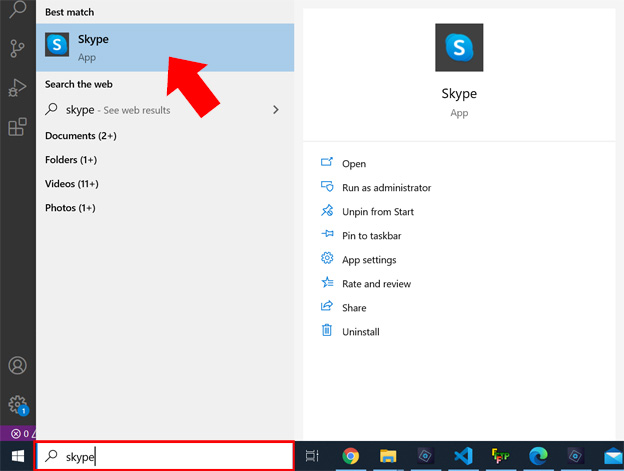Open the Mail app in taskbar
Image resolution: width=624 pixels, height=471 pixels.
[x=611, y=456]
